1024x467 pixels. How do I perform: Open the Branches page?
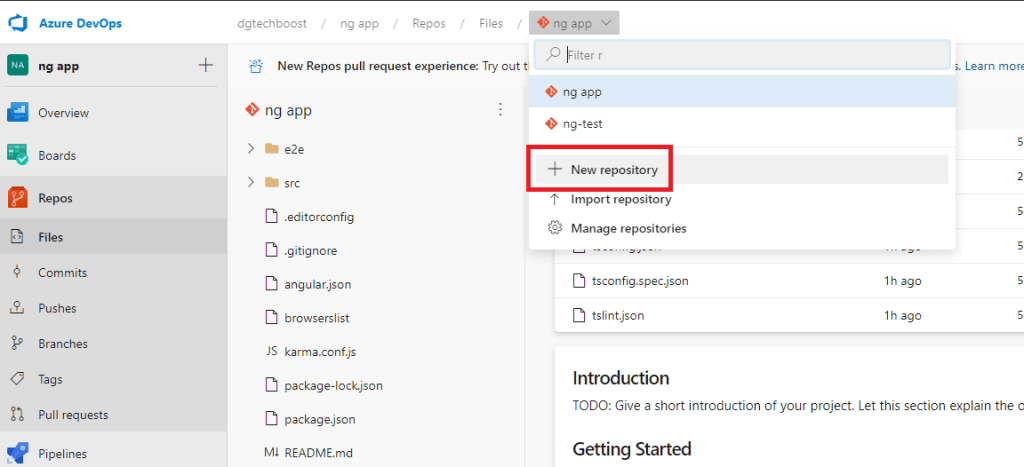[62, 343]
